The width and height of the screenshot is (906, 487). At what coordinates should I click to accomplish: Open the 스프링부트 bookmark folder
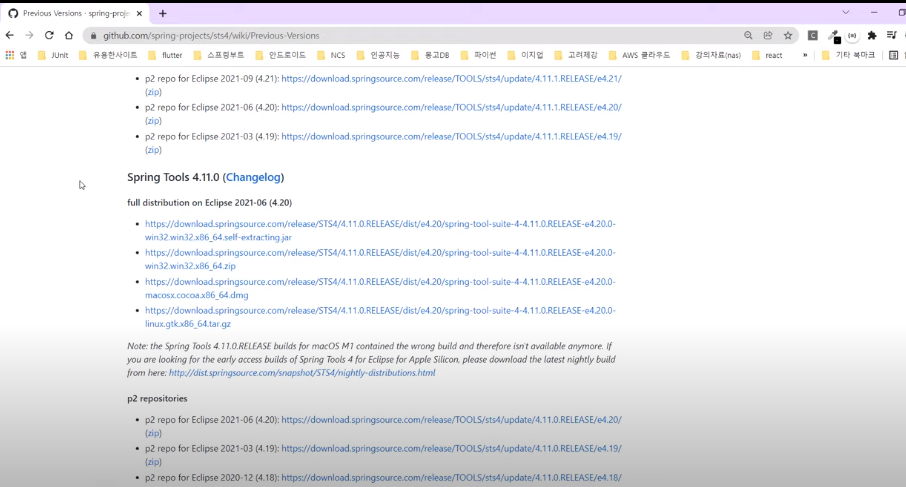219,55
